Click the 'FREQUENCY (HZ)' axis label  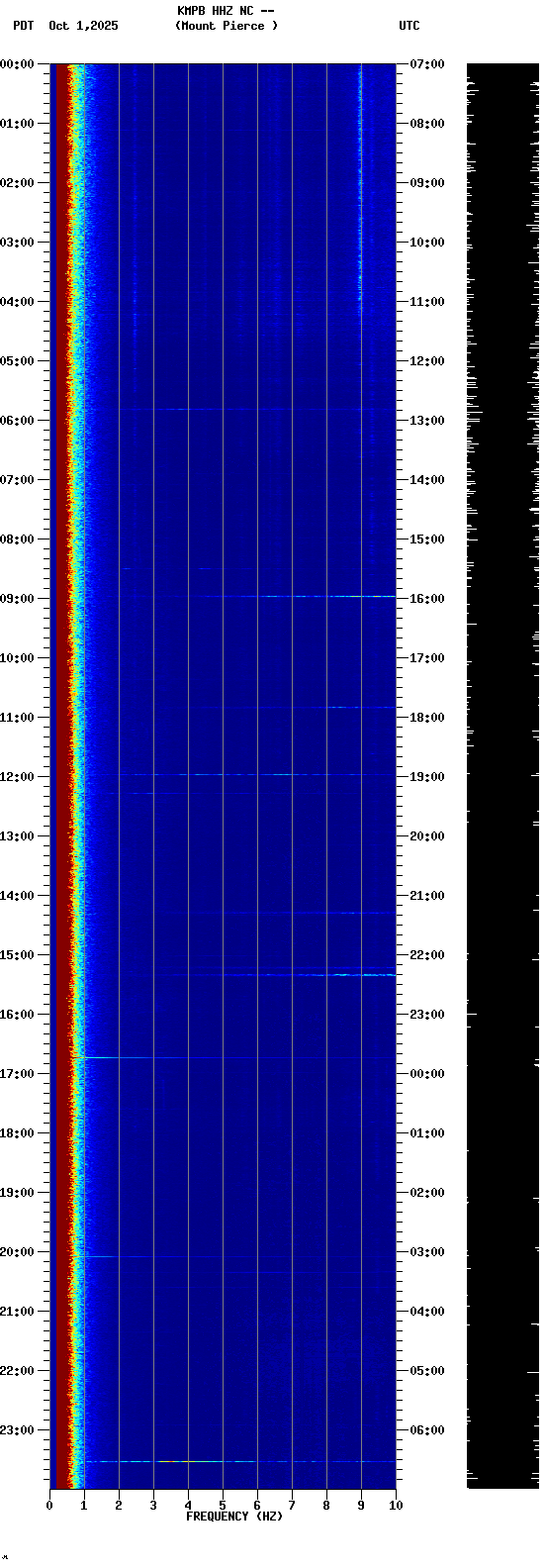[234, 1517]
